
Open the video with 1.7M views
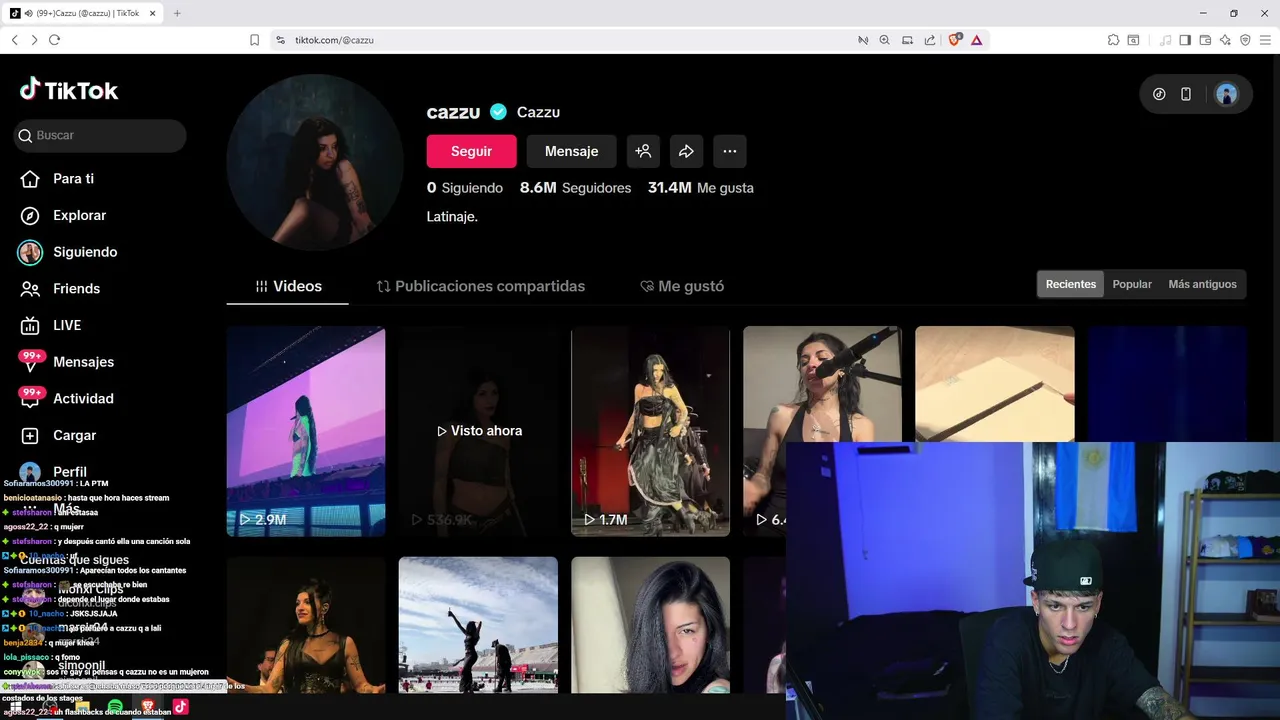[650, 431]
